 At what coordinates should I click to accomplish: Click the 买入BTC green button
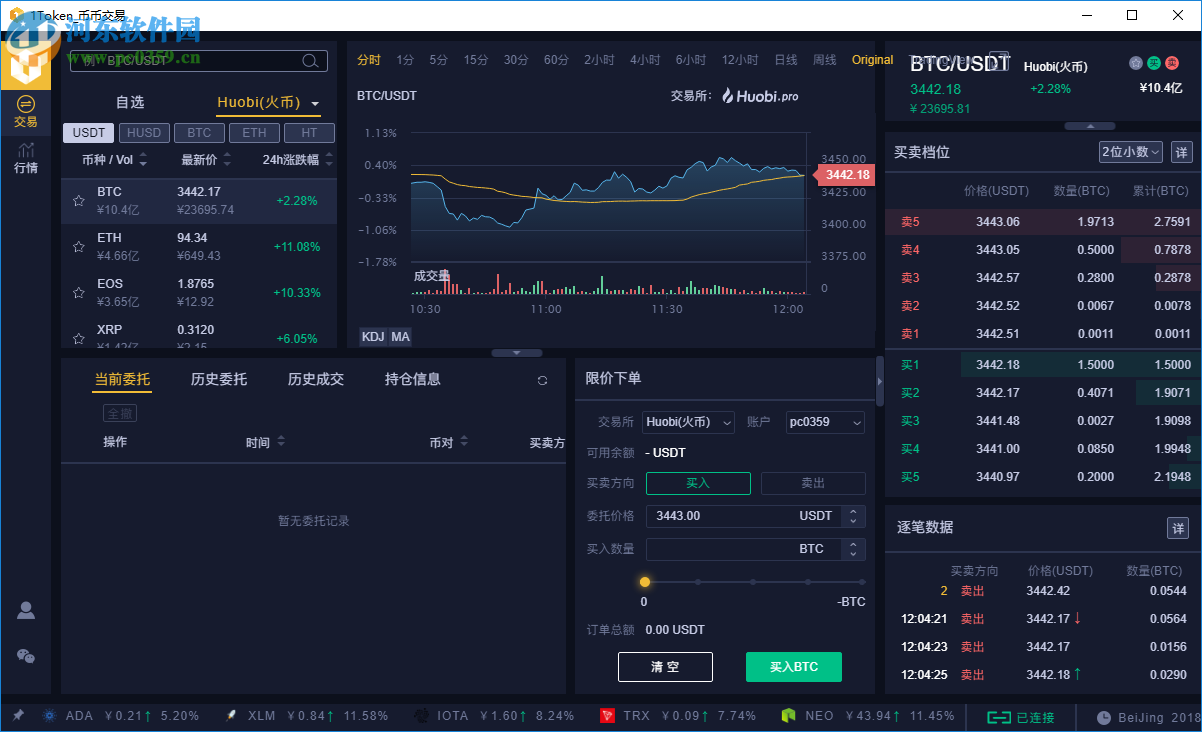point(793,666)
